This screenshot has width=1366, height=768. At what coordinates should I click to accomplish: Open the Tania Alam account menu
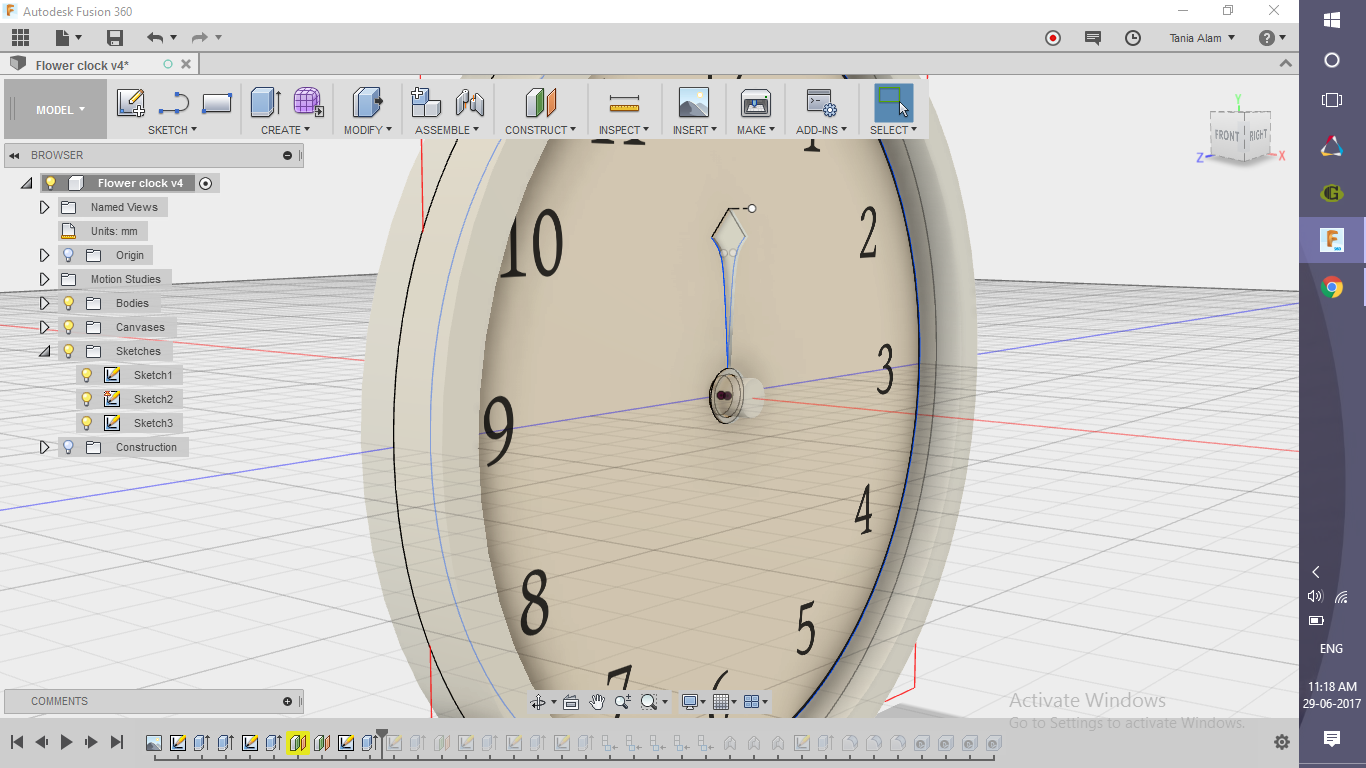tap(1202, 38)
